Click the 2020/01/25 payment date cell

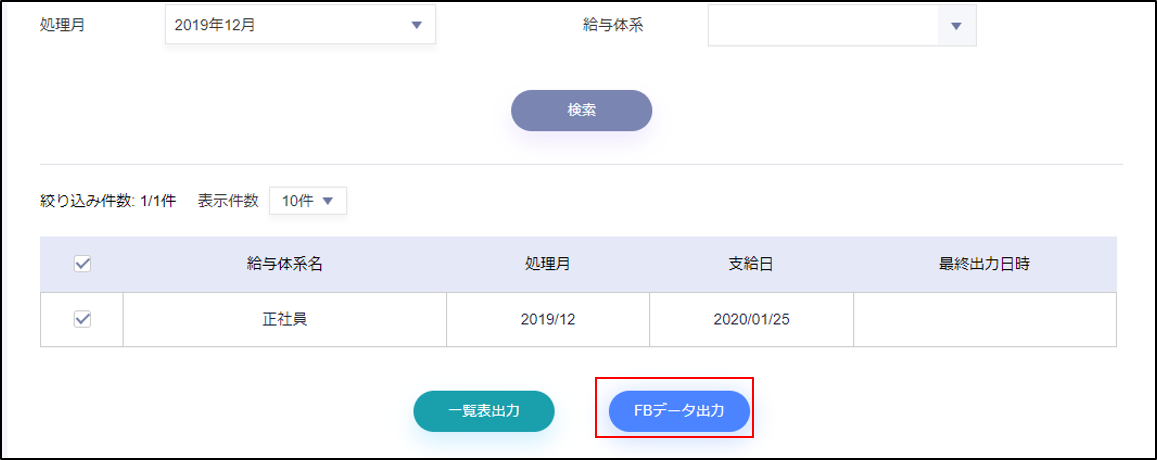[751, 320]
